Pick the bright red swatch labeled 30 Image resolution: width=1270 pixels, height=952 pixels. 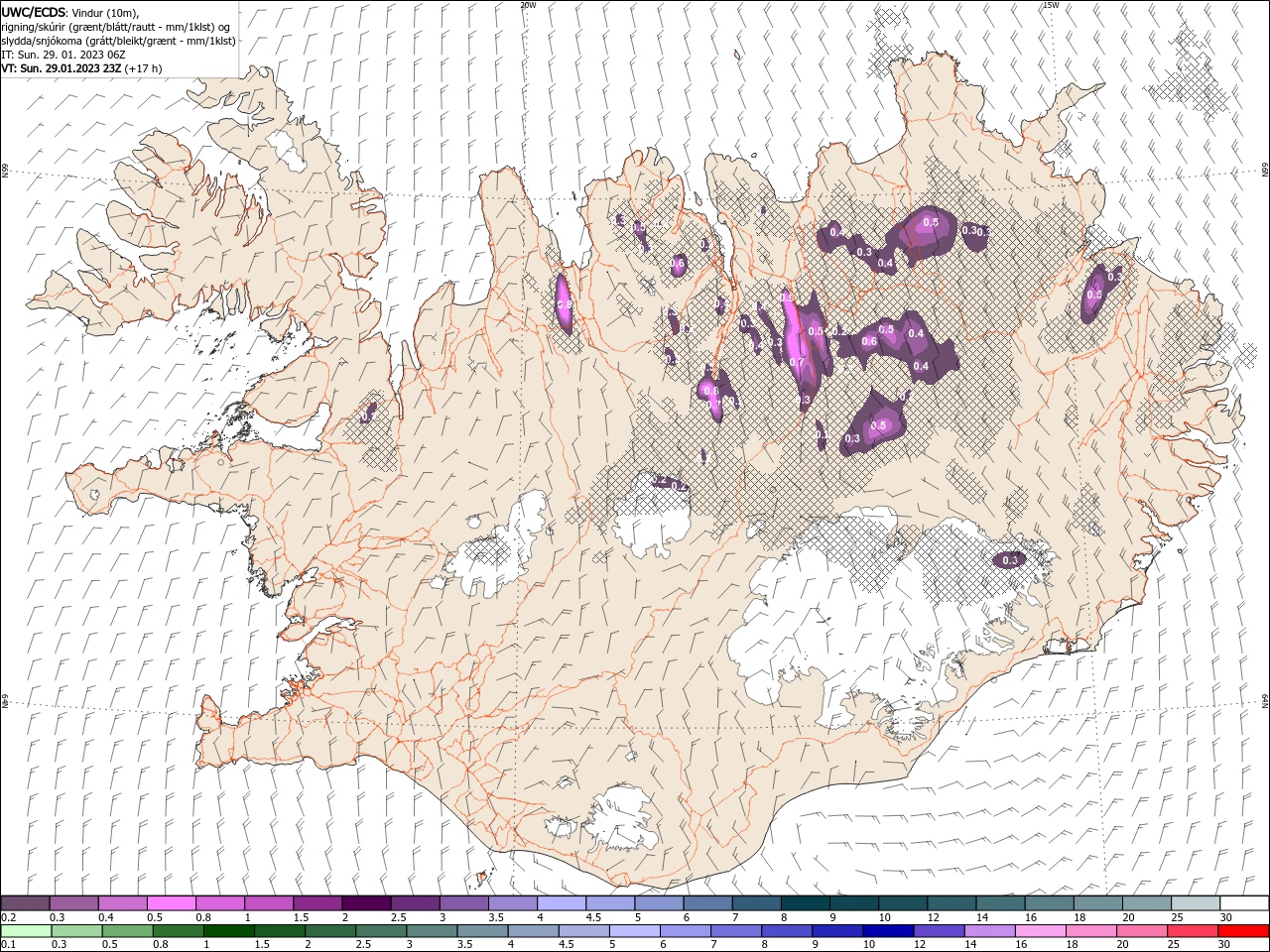pos(1244,930)
